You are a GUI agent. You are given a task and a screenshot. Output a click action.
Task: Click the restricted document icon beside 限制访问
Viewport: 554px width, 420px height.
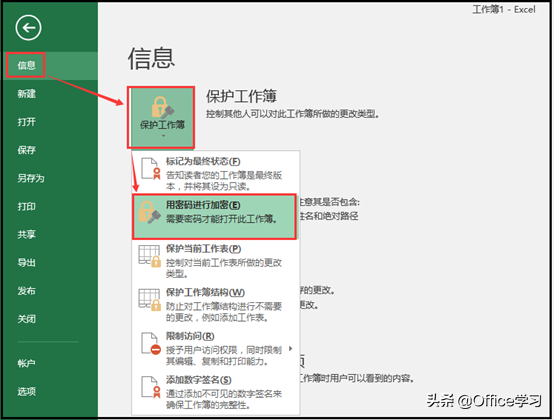coord(151,344)
